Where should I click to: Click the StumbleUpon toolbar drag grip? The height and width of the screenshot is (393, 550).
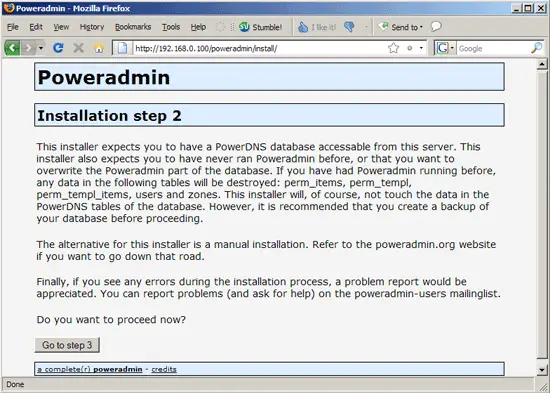pyautogui.click(x=232, y=27)
